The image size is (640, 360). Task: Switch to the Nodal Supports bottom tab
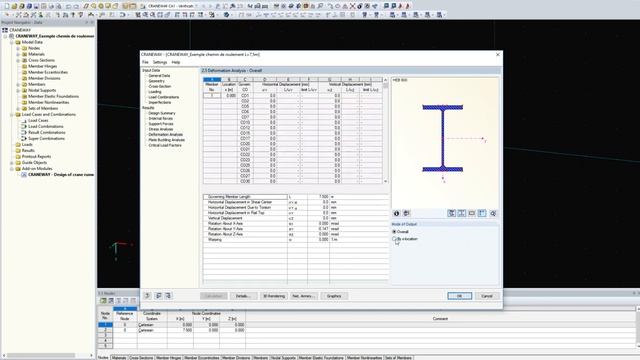click(283, 358)
